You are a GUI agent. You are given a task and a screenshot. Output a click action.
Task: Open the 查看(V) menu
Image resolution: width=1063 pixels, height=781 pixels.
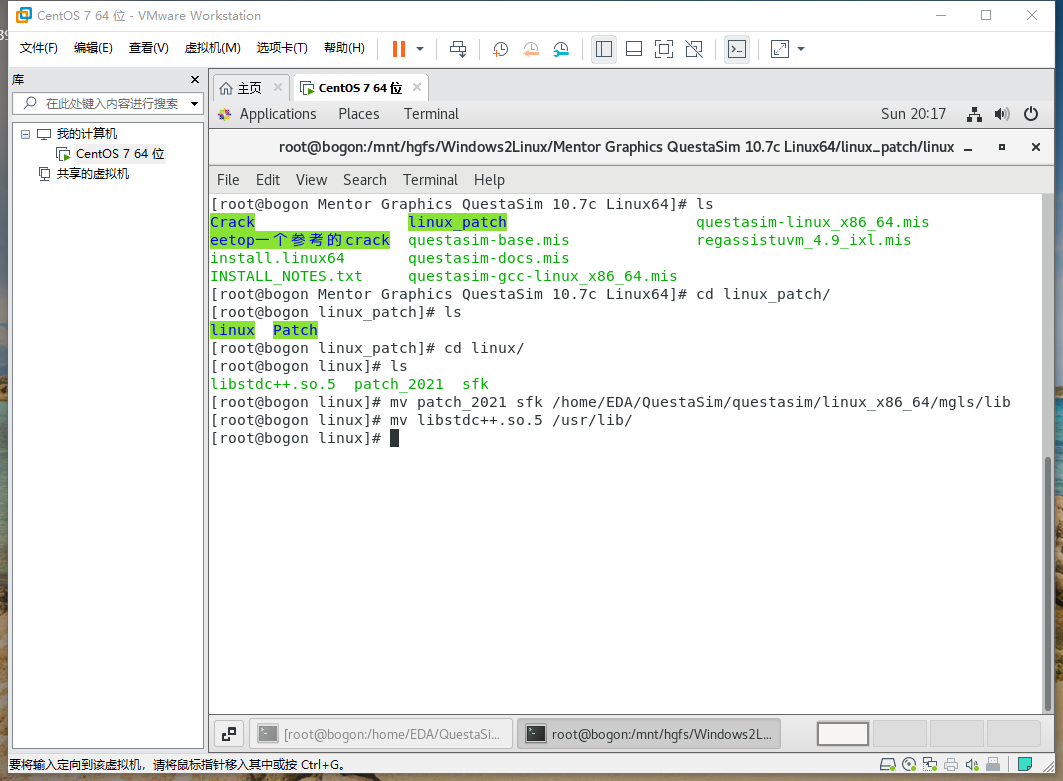148,48
